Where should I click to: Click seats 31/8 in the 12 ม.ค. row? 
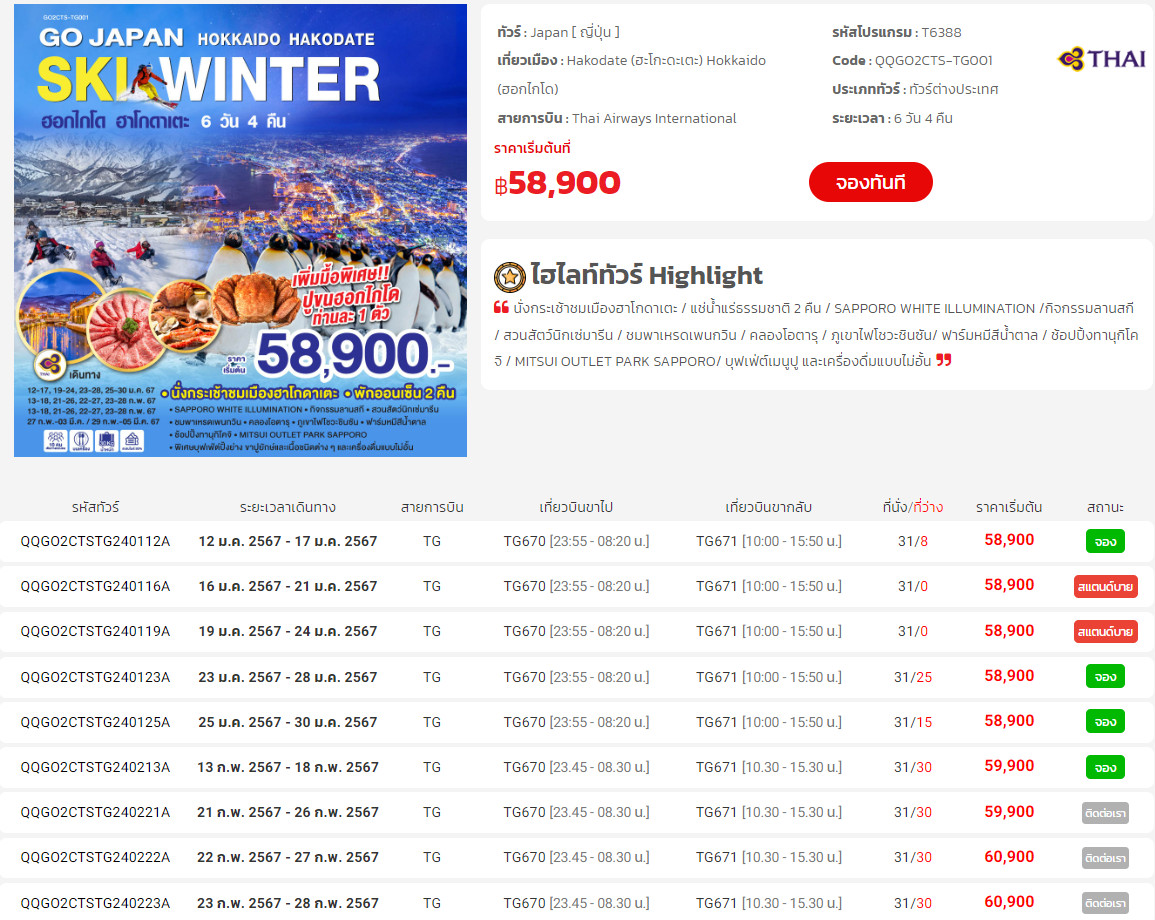(913, 541)
